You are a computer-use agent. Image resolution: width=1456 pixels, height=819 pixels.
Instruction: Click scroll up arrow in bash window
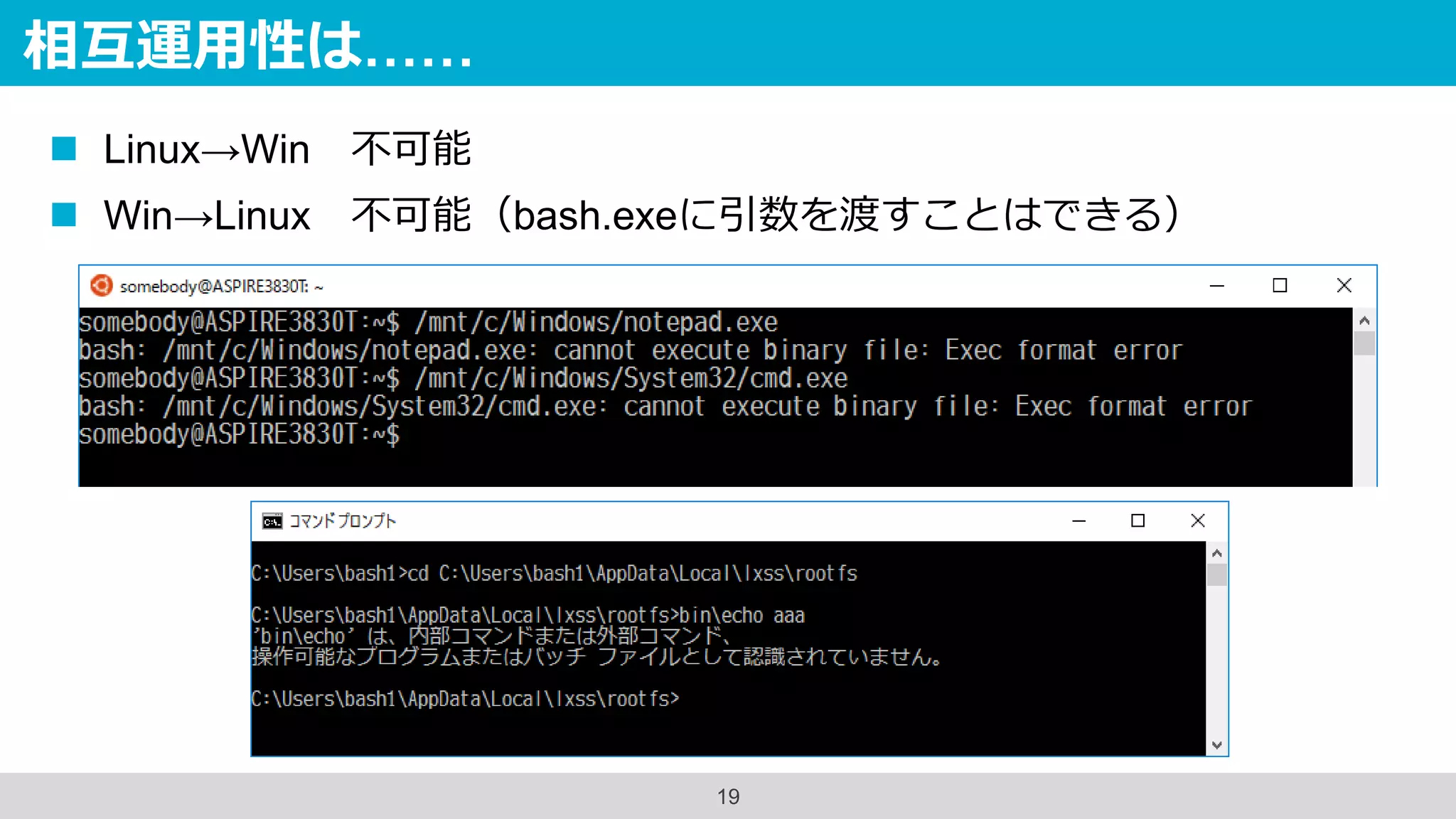pos(1364,321)
